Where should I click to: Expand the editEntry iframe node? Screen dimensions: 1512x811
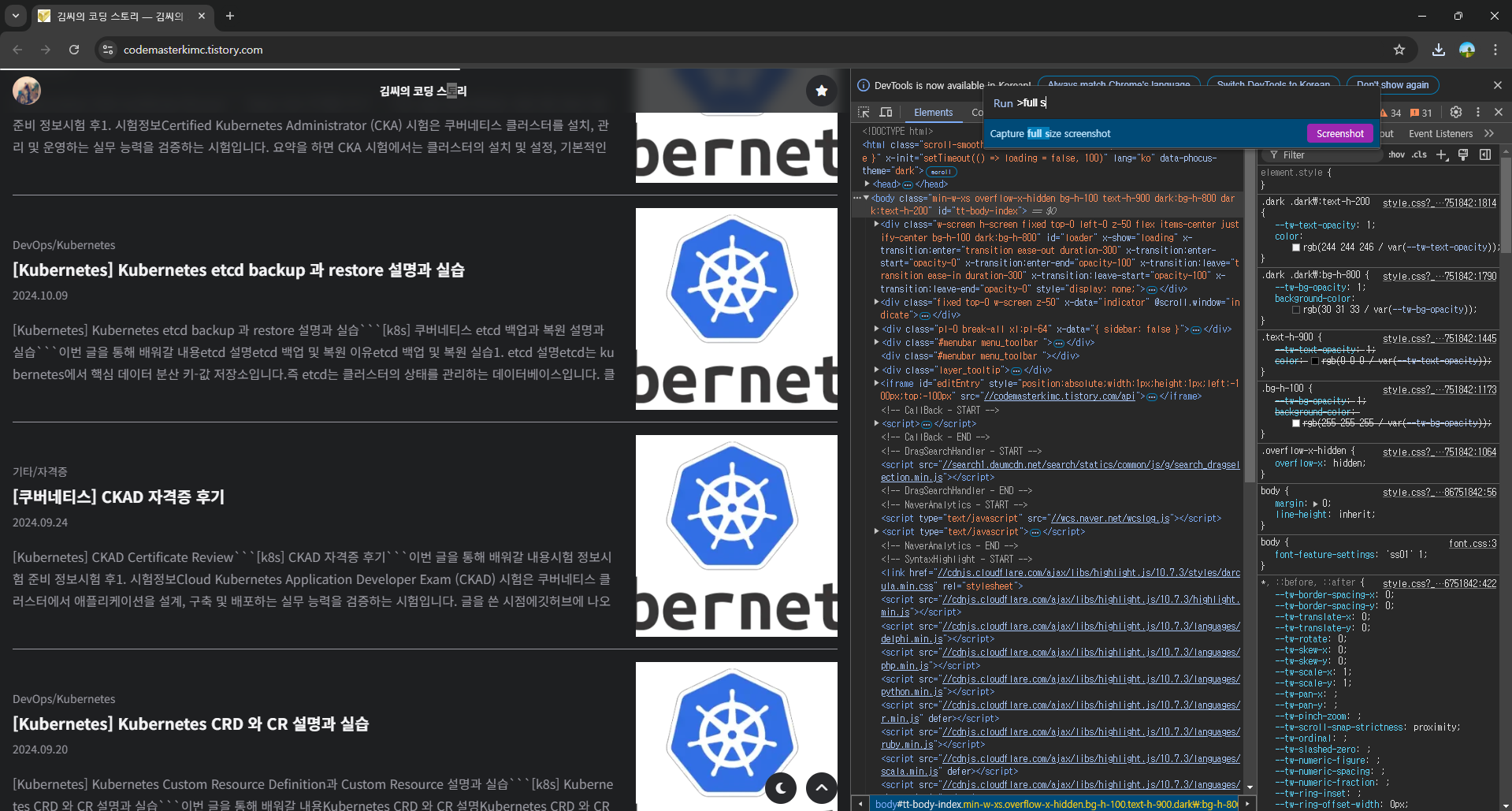click(876, 382)
